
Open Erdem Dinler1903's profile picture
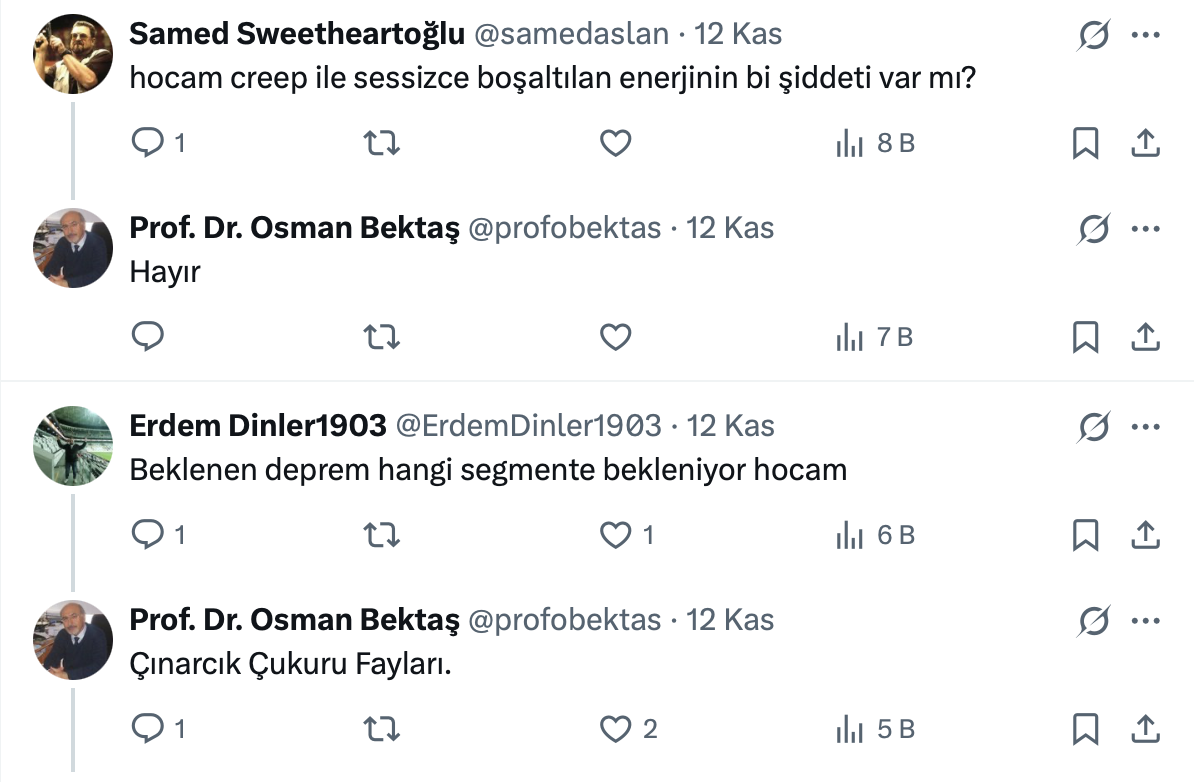73,444
